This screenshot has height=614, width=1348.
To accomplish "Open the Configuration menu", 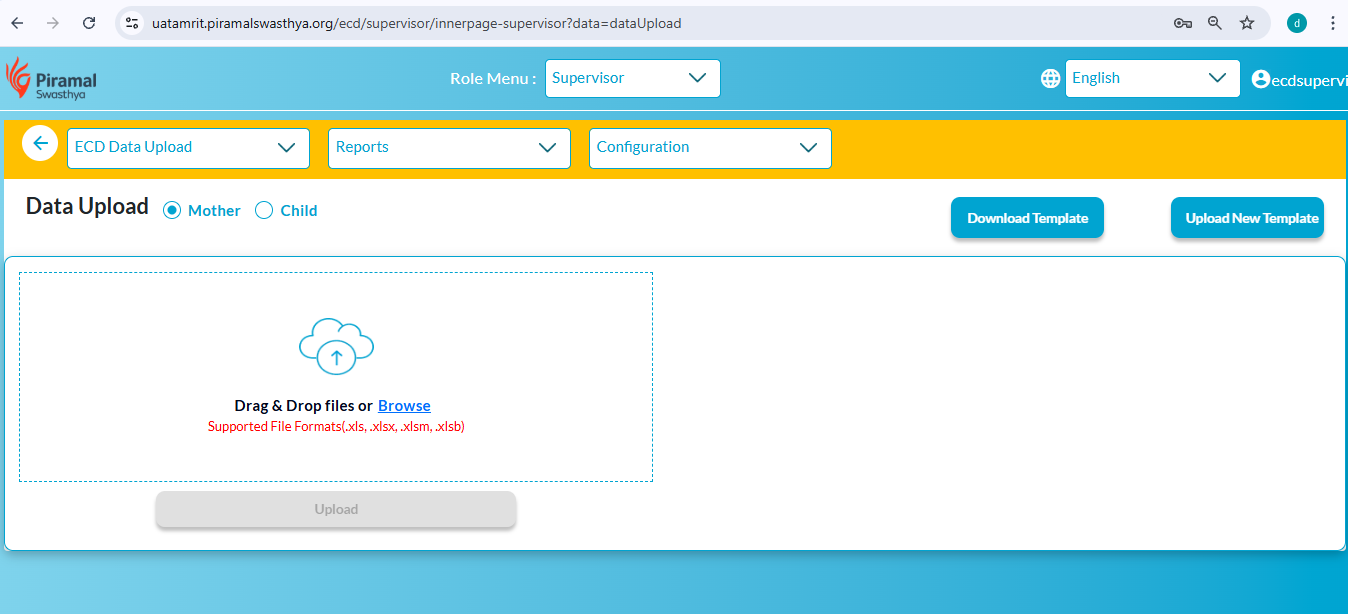I will click(x=710, y=148).
